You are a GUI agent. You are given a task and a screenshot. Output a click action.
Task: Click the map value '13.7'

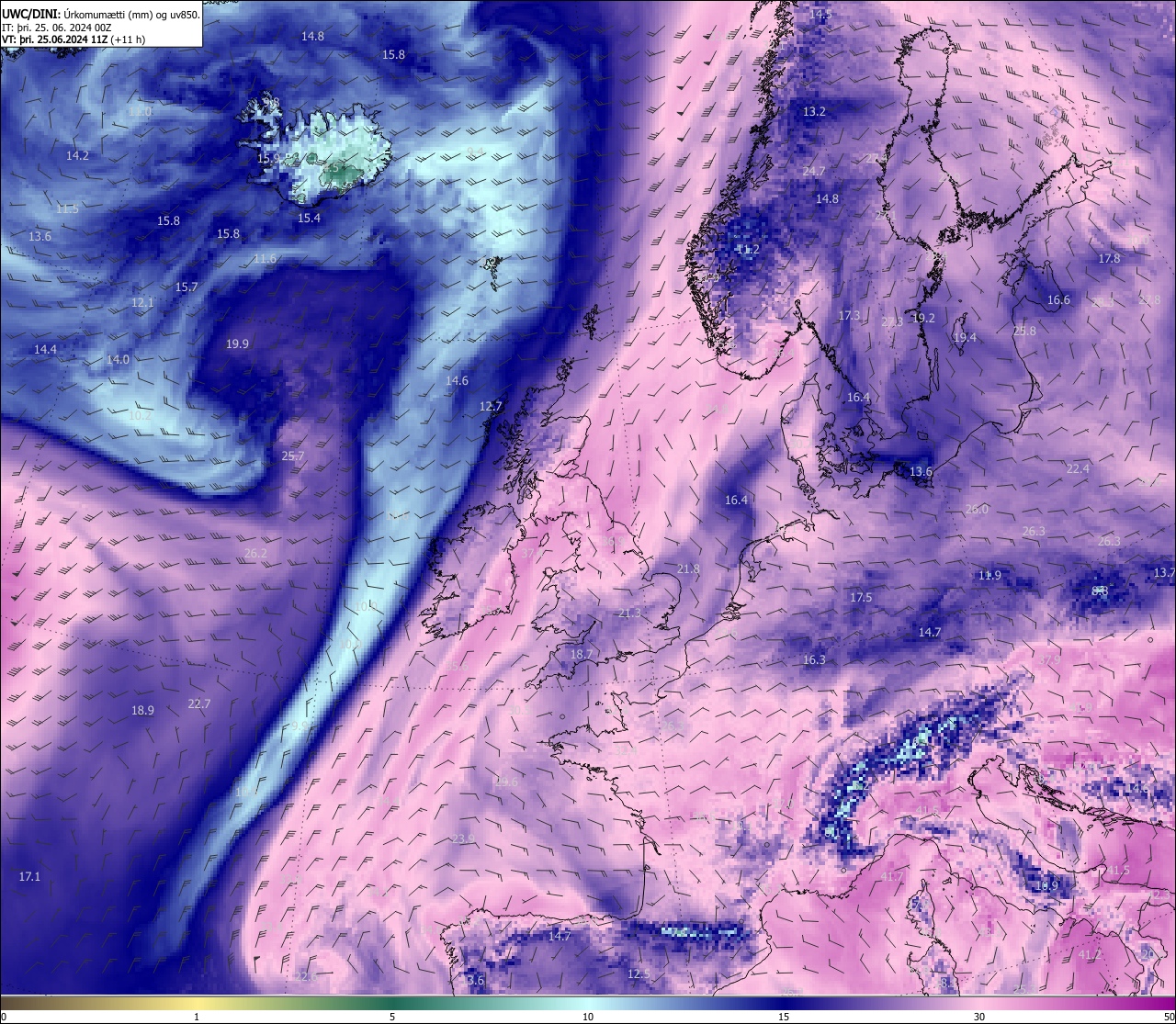1163,572
